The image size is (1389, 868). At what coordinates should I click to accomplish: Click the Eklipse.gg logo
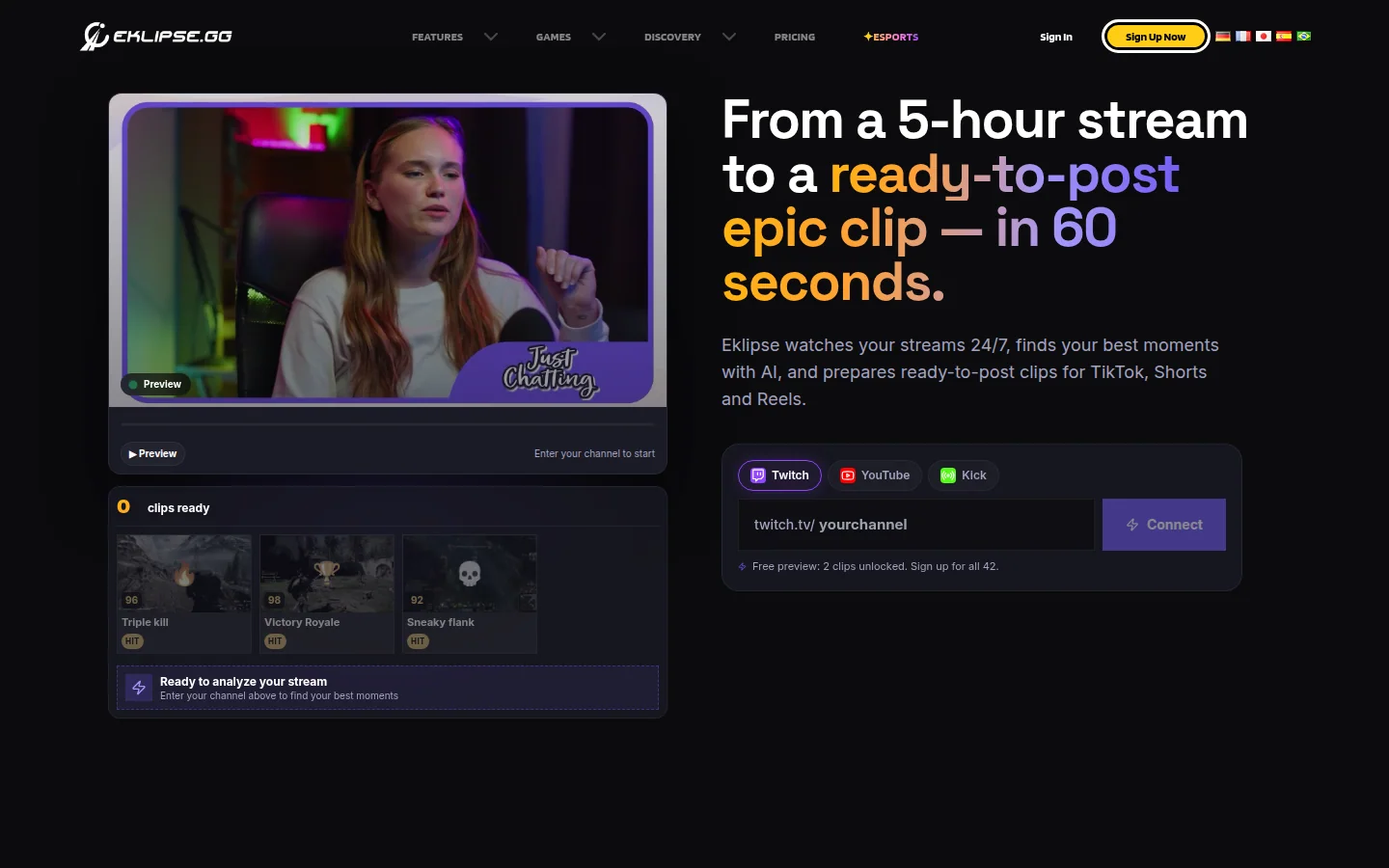pos(156,37)
